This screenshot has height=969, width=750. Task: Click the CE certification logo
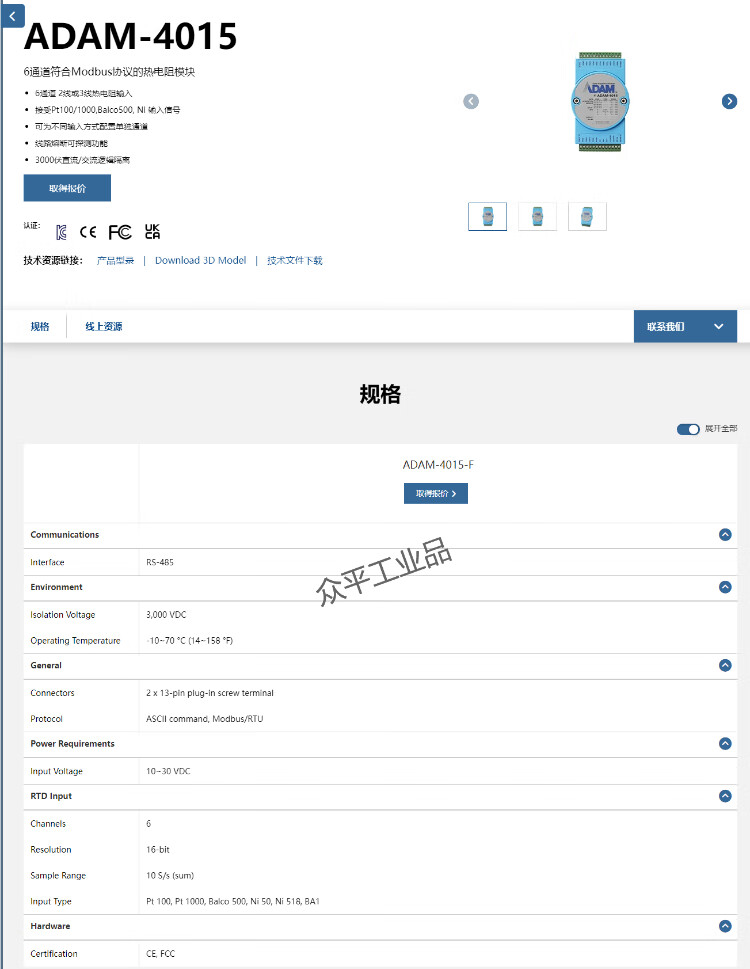[88, 232]
